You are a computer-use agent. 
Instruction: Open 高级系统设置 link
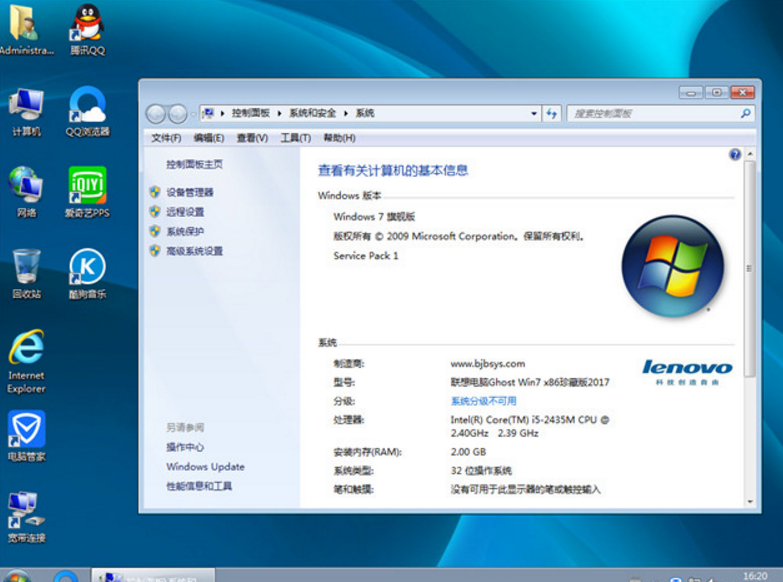[x=194, y=251]
